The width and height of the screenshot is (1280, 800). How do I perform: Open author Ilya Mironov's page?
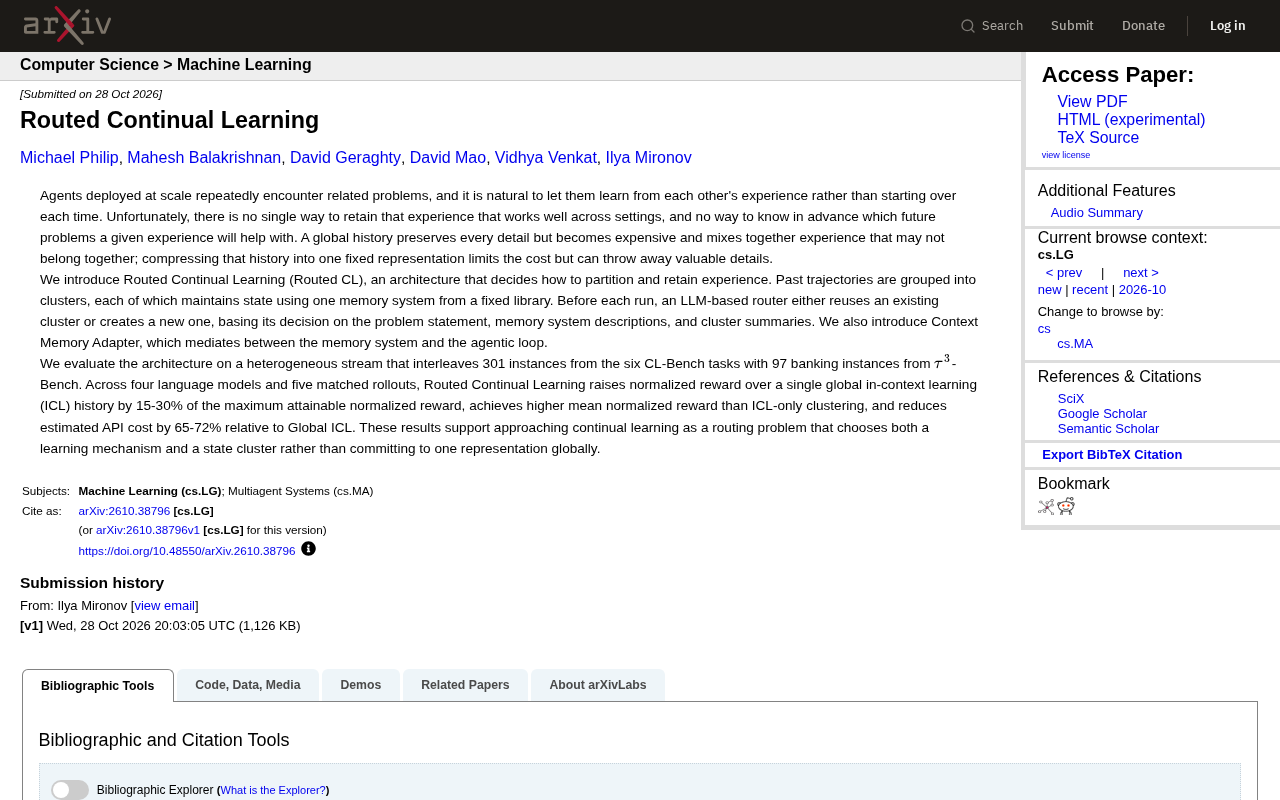click(648, 158)
